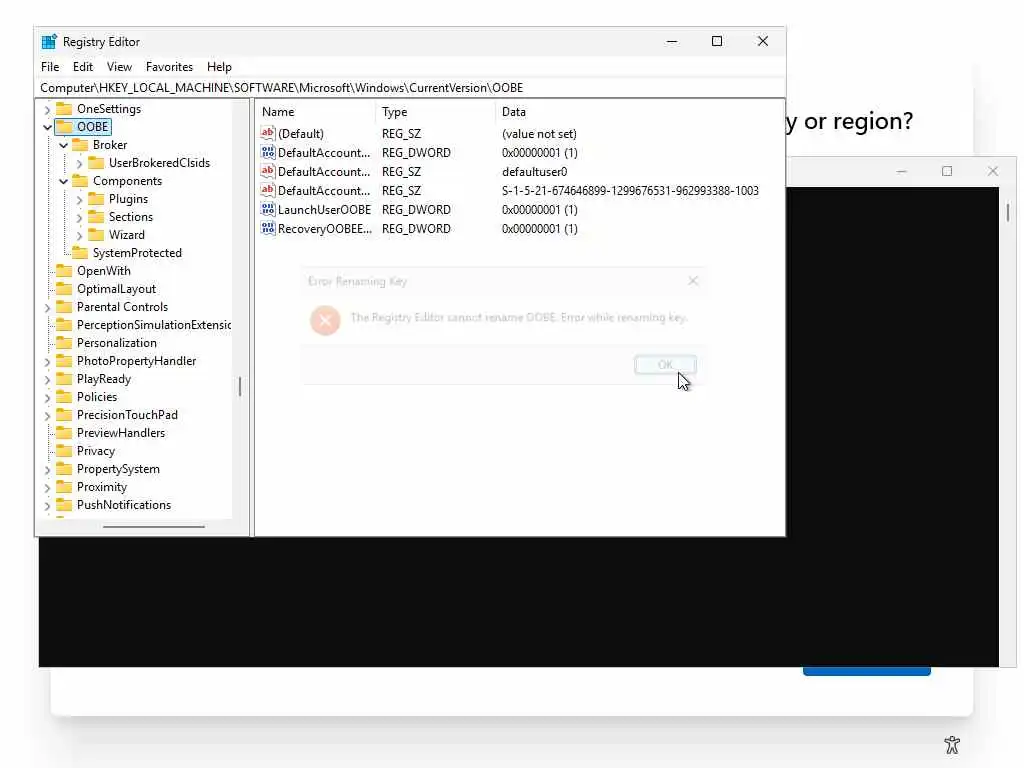Collapse the Broker key

63,145
